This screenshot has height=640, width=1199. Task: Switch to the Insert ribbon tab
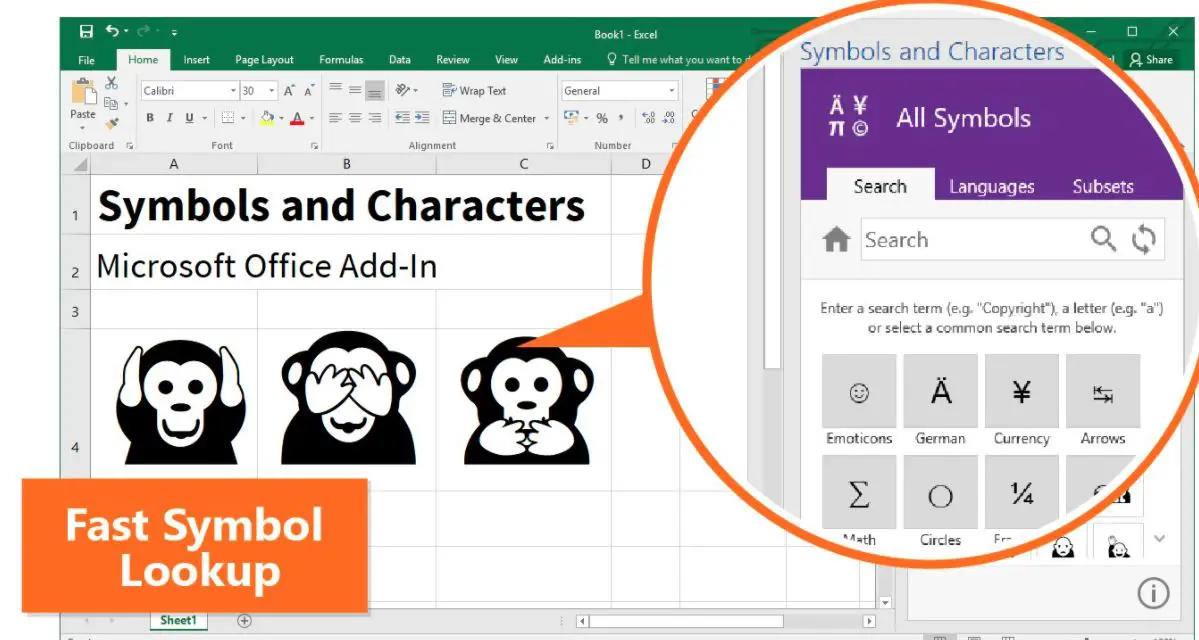197,60
